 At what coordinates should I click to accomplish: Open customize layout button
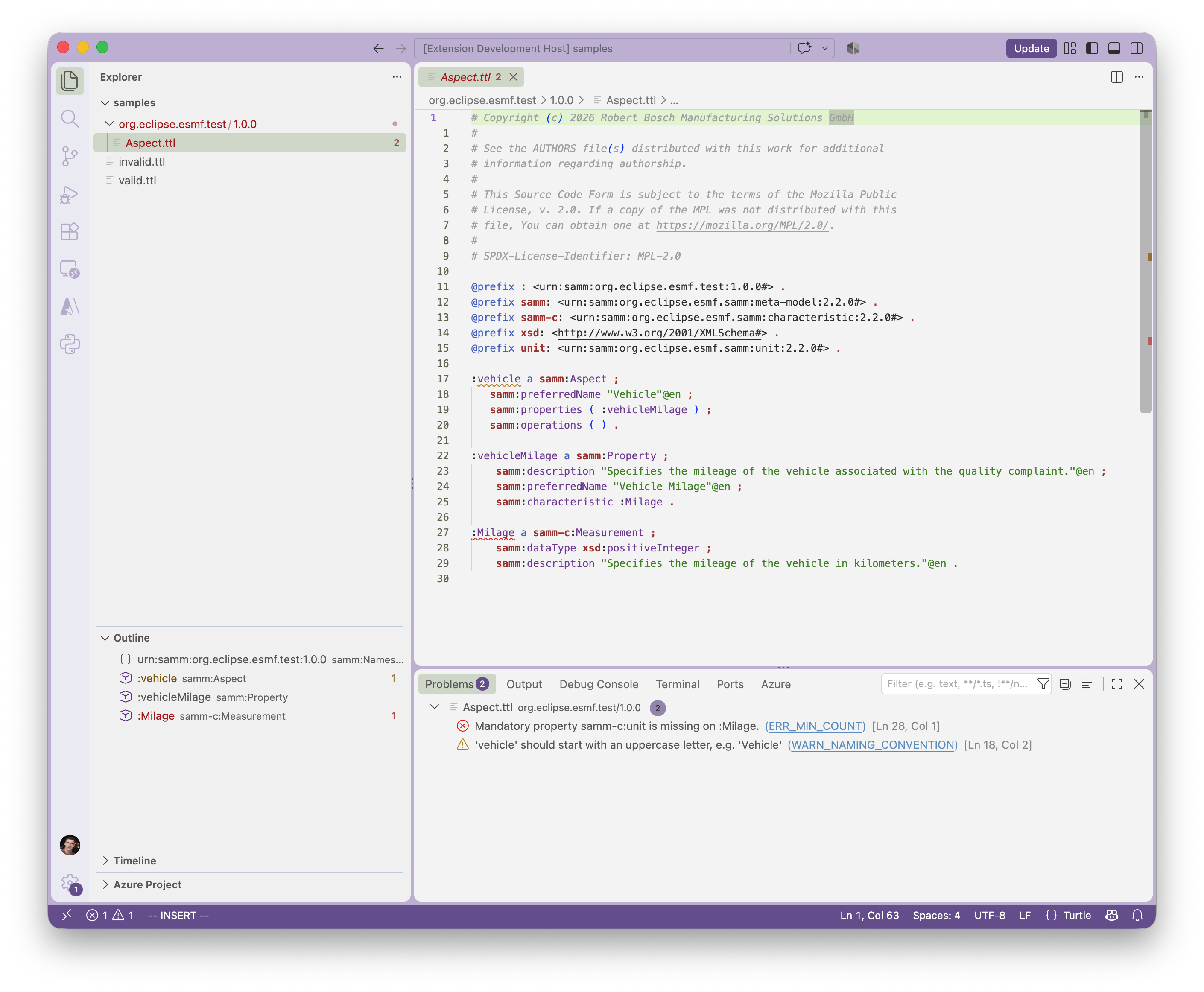(x=1070, y=49)
